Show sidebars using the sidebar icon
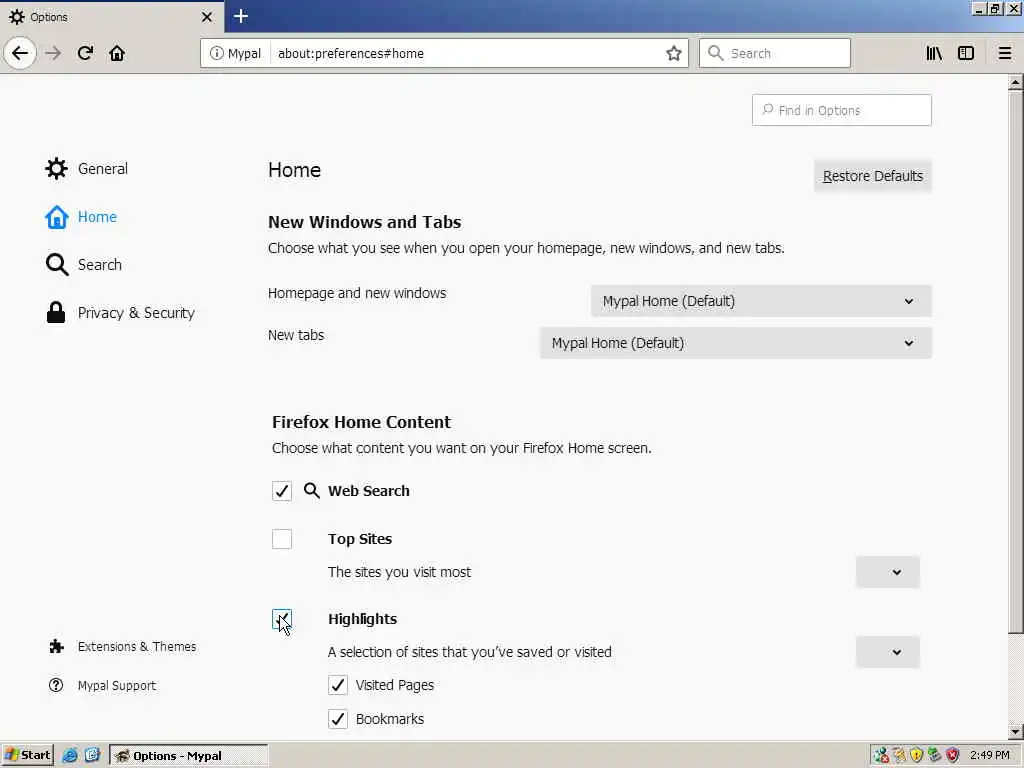Viewport: 1024px width, 768px height. [966, 53]
